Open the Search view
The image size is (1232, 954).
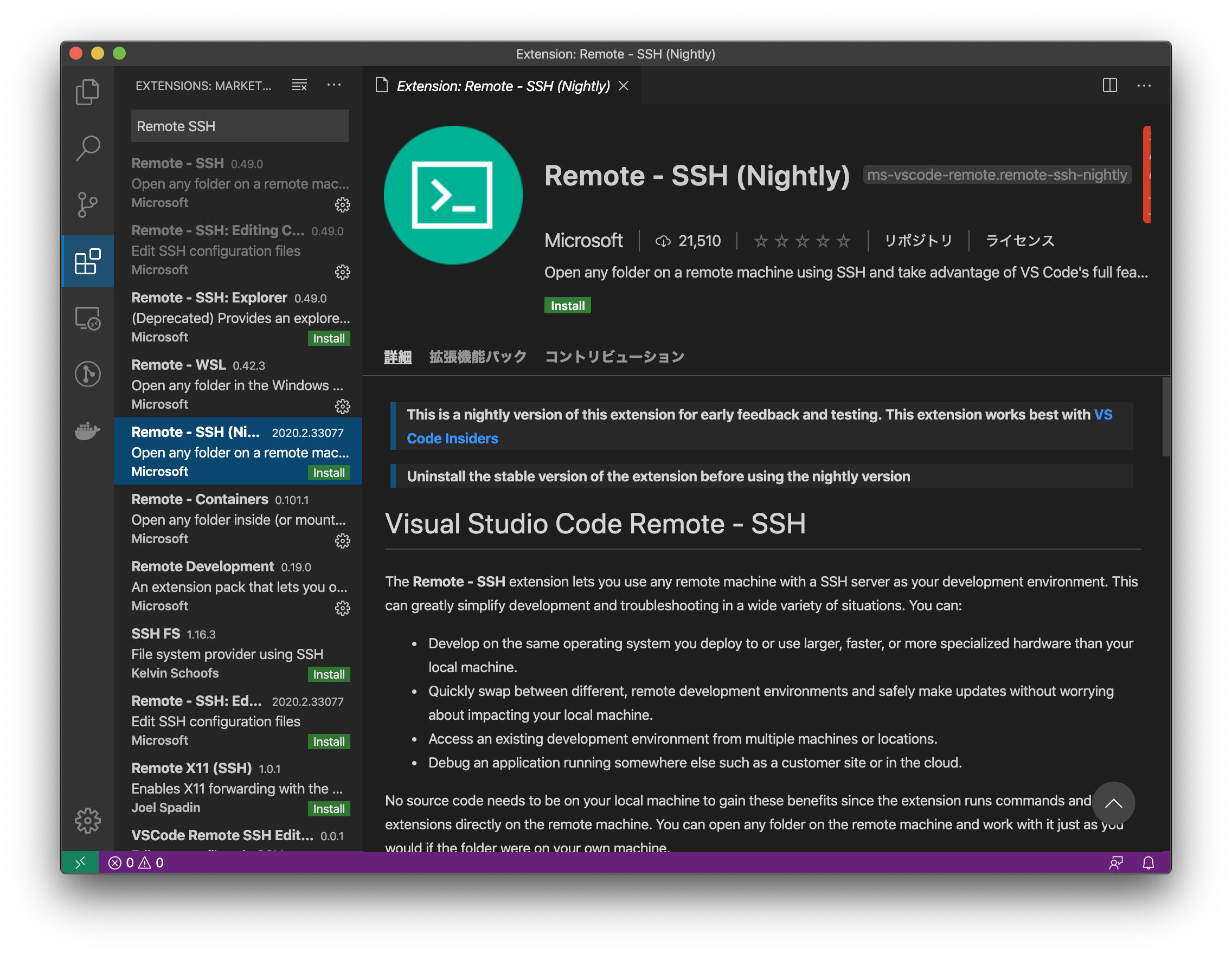(x=87, y=148)
